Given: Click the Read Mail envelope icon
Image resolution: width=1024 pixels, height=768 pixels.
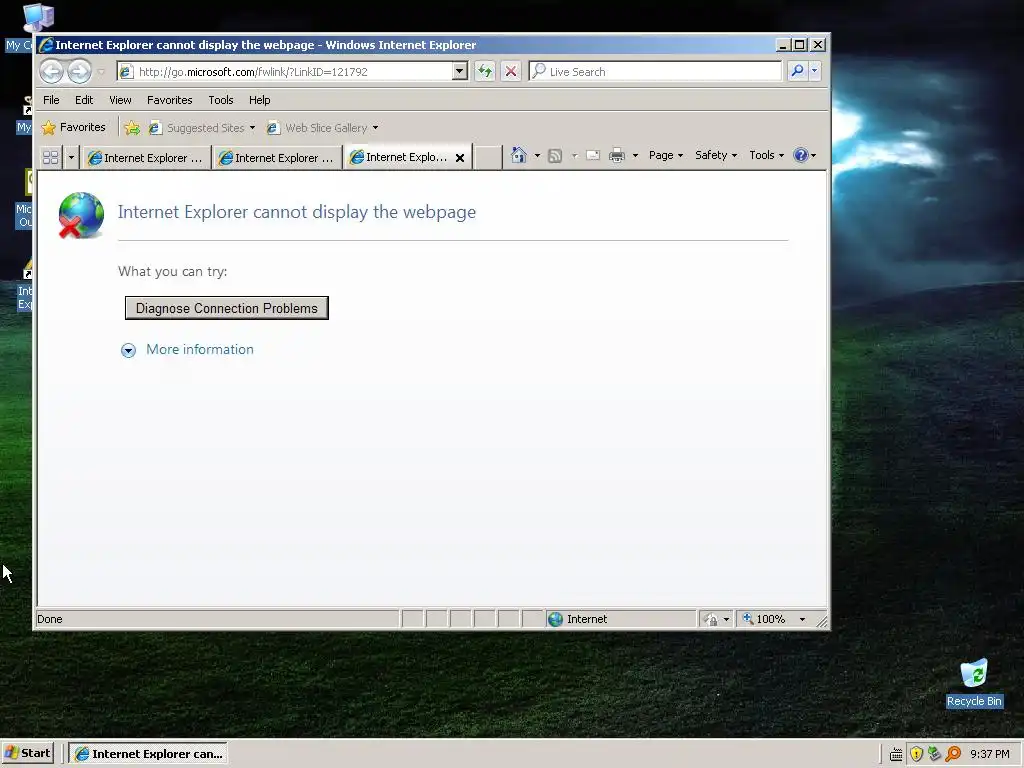Looking at the screenshot, I should (592, 155).
